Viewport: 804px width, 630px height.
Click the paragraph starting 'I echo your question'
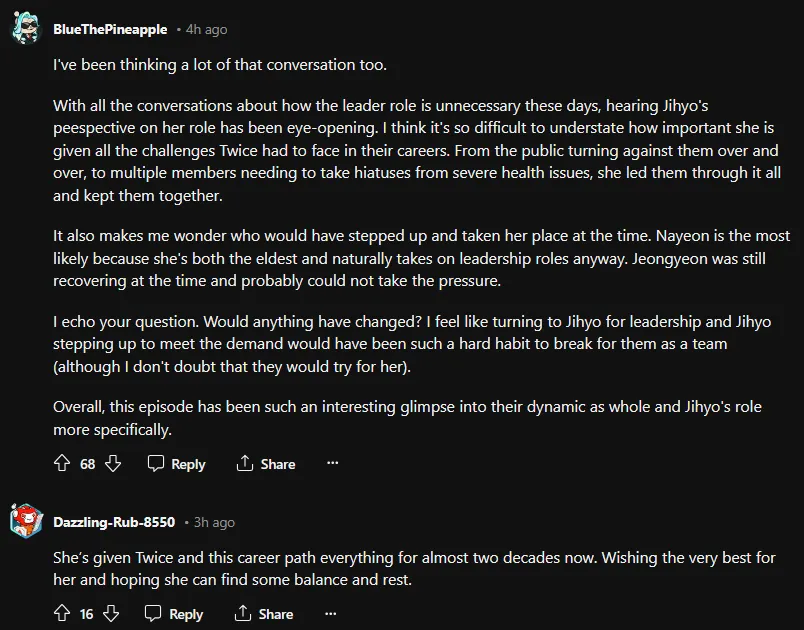point(412,344)
